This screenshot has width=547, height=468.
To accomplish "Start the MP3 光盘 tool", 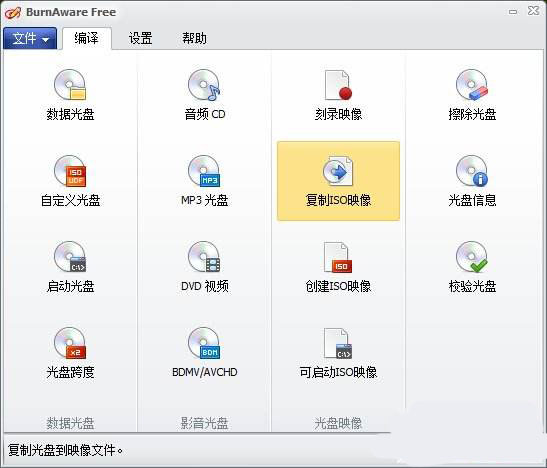I will (204, 181).
